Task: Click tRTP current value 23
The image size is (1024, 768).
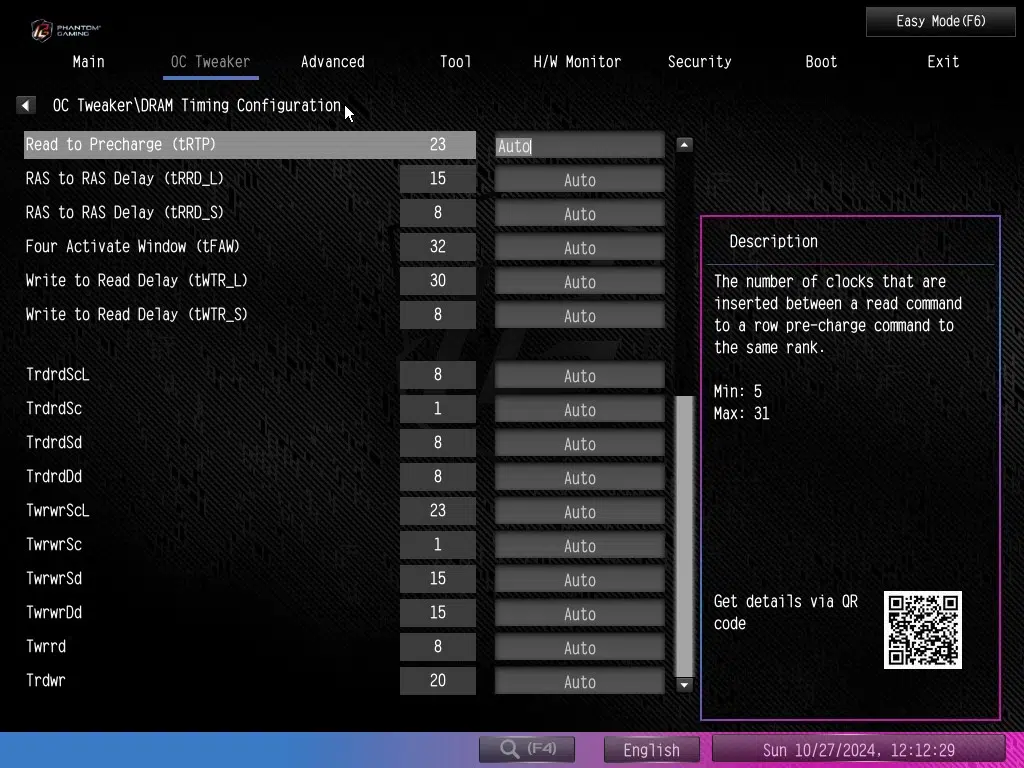Action: [x=438, y=144]
